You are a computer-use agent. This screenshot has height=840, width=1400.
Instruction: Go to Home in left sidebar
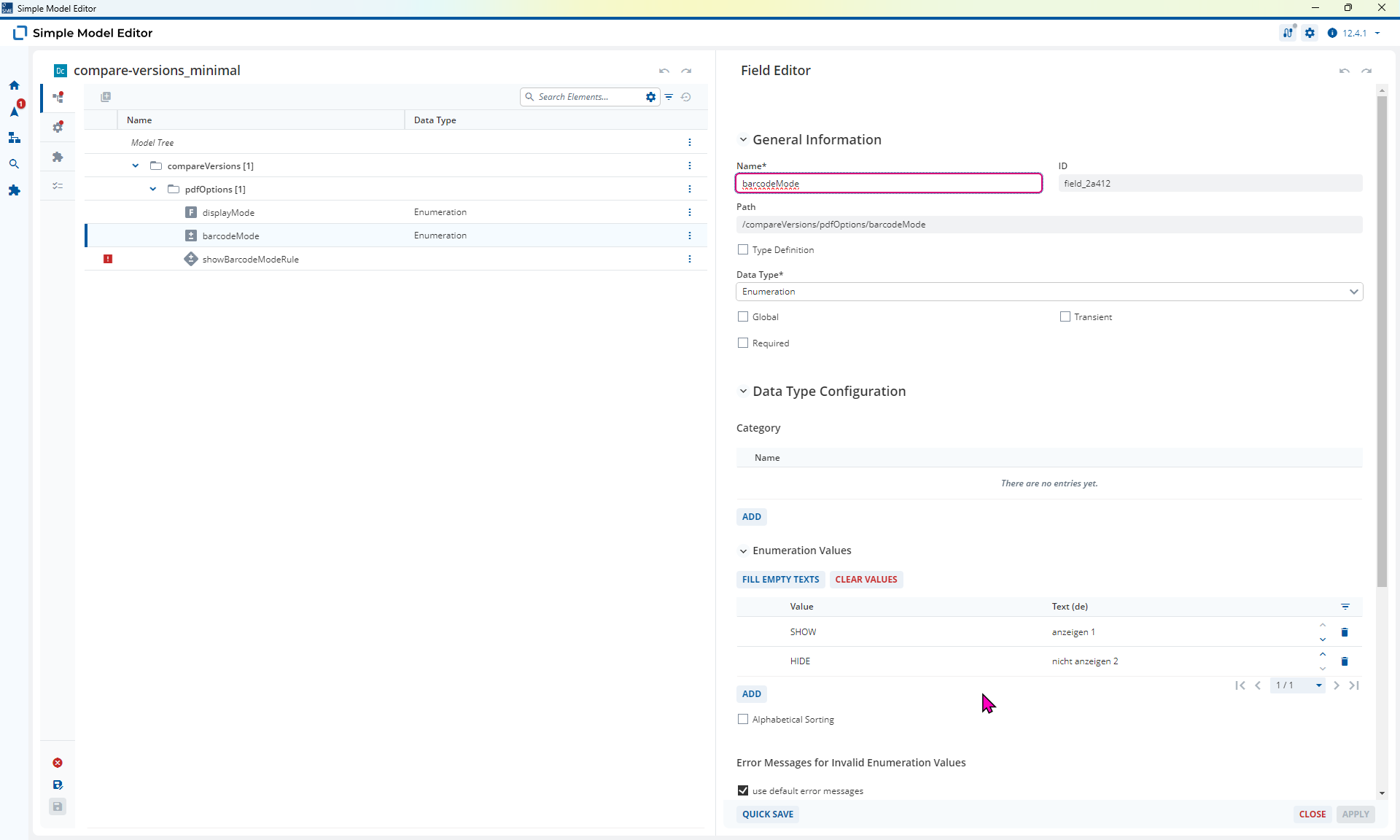click(x=14, y=85)
